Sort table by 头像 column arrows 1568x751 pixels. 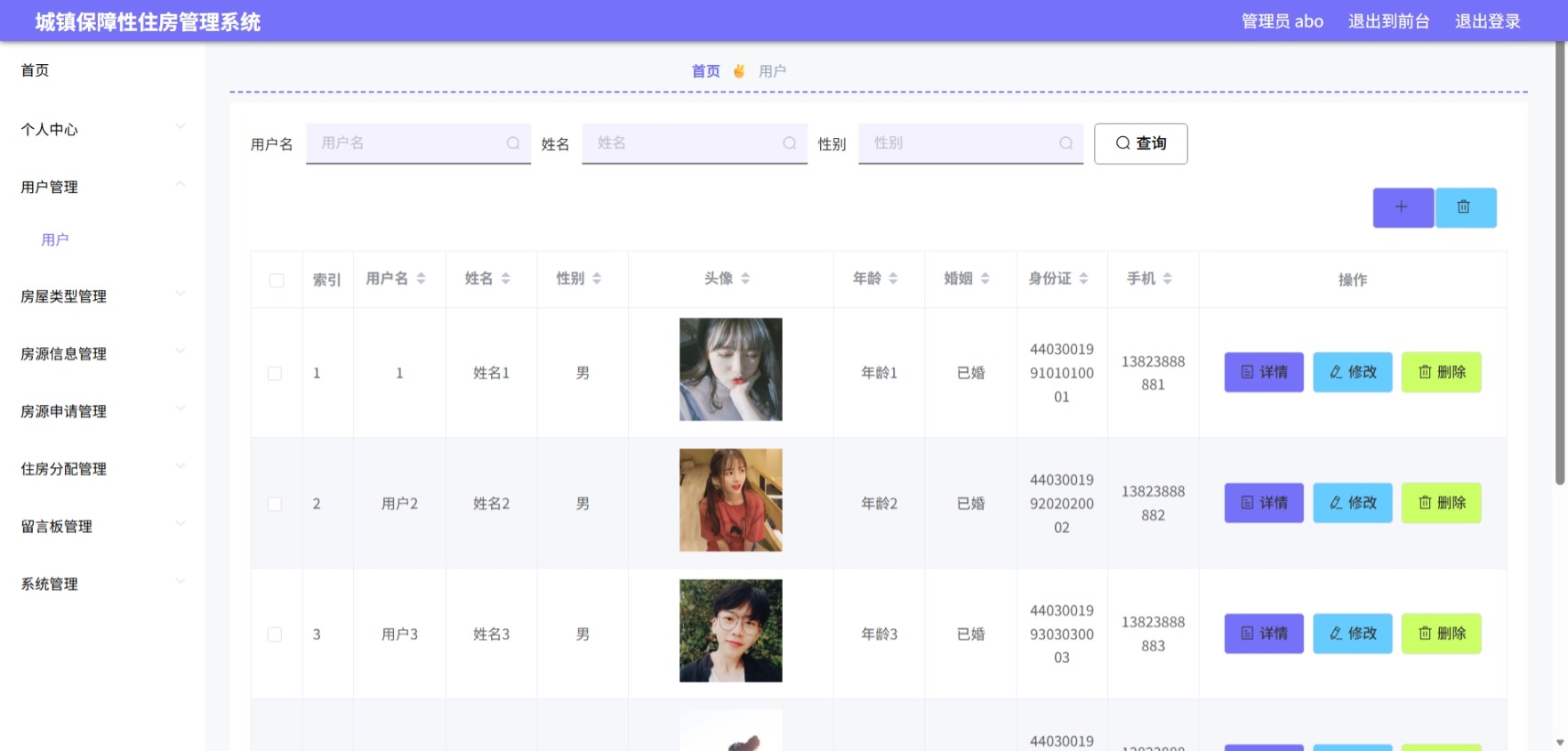click(745, 279)
